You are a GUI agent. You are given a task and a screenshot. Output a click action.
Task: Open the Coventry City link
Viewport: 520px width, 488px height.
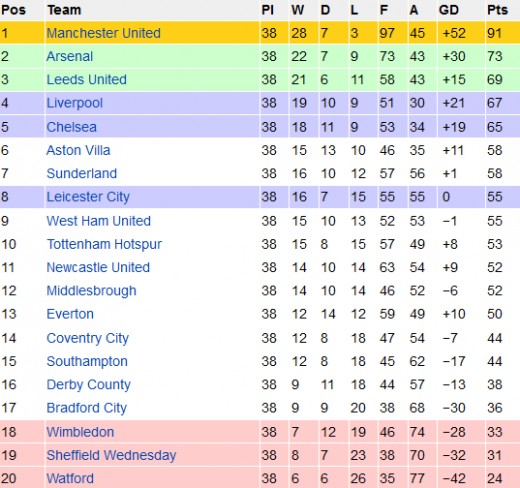[88, 339]
